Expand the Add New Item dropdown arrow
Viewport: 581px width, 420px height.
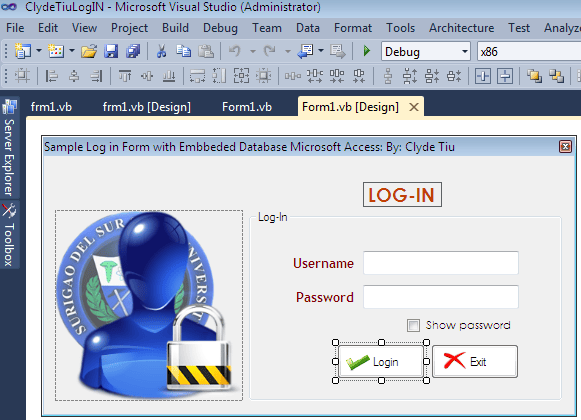(x=72, y=50)
